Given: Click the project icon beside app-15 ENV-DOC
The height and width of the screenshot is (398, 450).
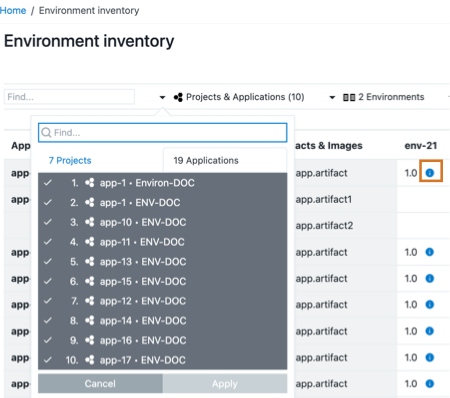Looking at the screenshot, I should tap(89, 281).
